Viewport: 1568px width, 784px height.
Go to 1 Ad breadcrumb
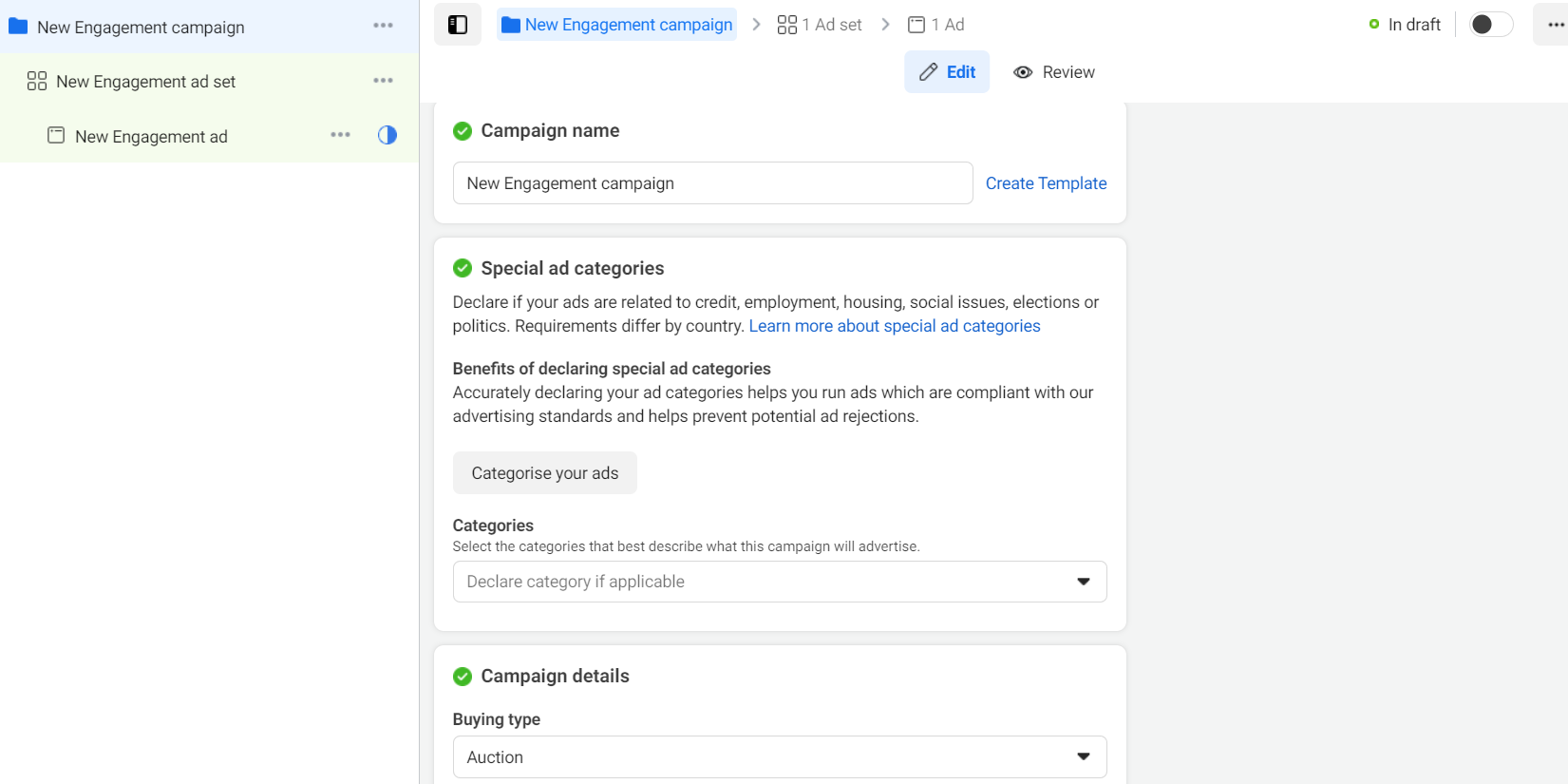(x=936, y=25)
